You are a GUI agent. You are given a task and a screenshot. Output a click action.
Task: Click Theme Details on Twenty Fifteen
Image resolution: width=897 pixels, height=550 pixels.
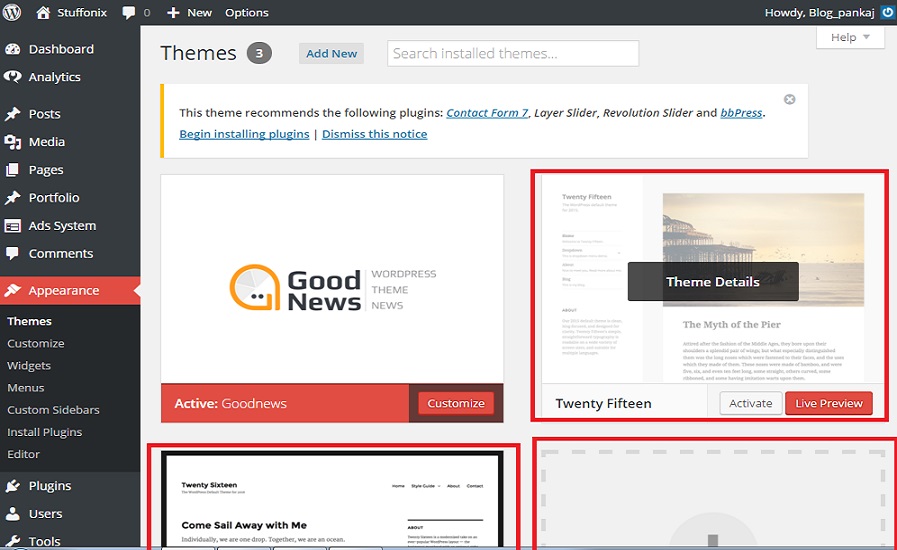tap(713, 282)
